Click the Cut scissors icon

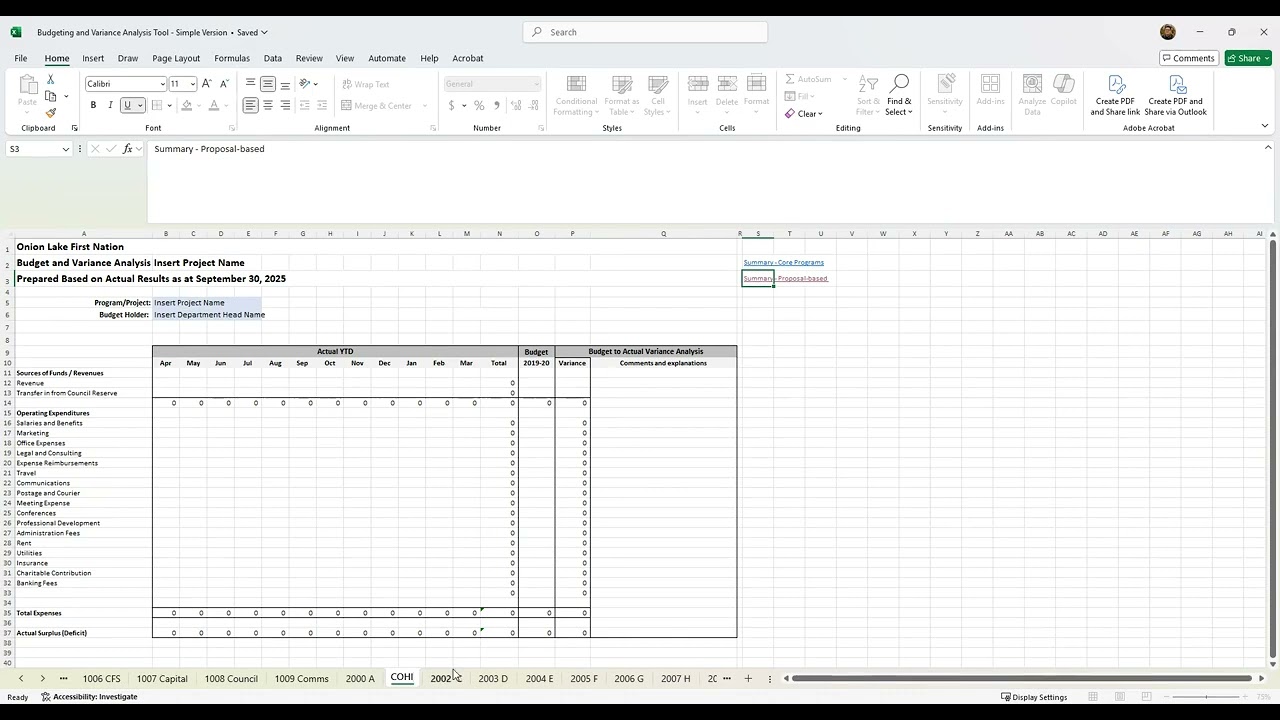[51, 79]
